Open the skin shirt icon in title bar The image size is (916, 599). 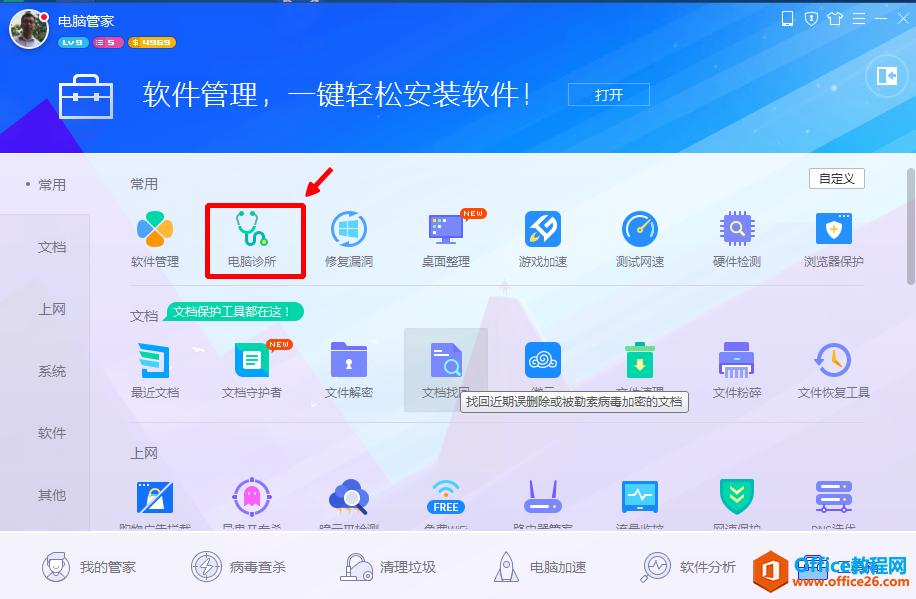click(x=835, y=19)
